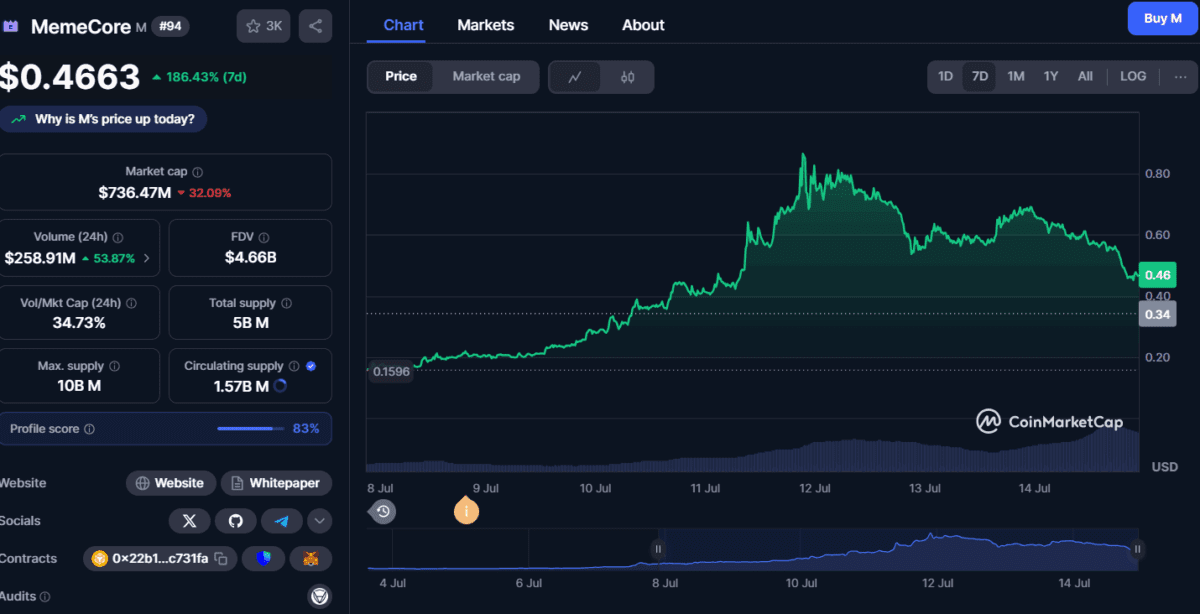Viewport: 1200px width, 614px height.
Task: Select the candlestick chart type icon
Action: coord(628,77)
